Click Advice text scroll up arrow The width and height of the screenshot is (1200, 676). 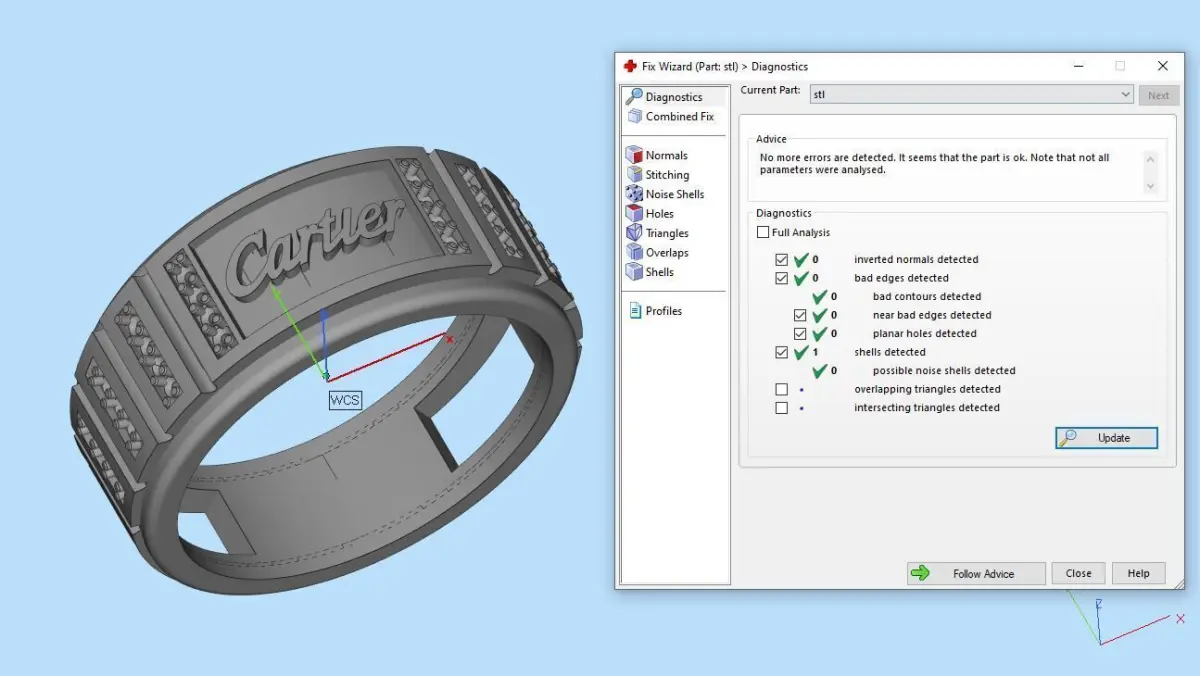coord(1150,159)
